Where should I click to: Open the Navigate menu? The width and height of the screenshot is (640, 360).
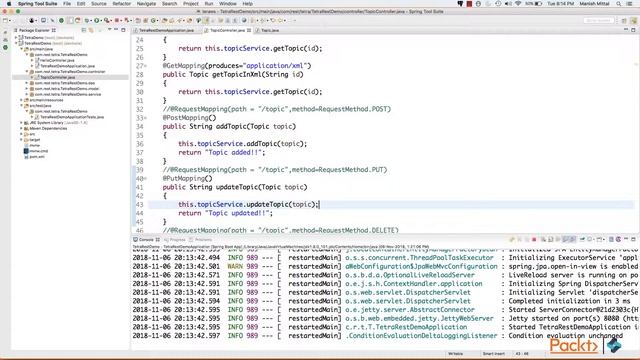[146, 4]
